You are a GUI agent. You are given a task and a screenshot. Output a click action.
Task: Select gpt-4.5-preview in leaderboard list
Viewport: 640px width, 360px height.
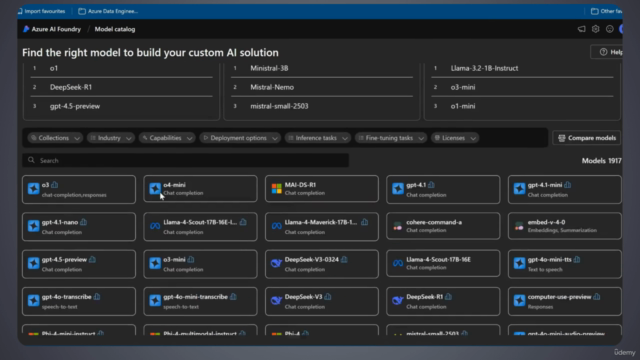[x=75, y=106]
